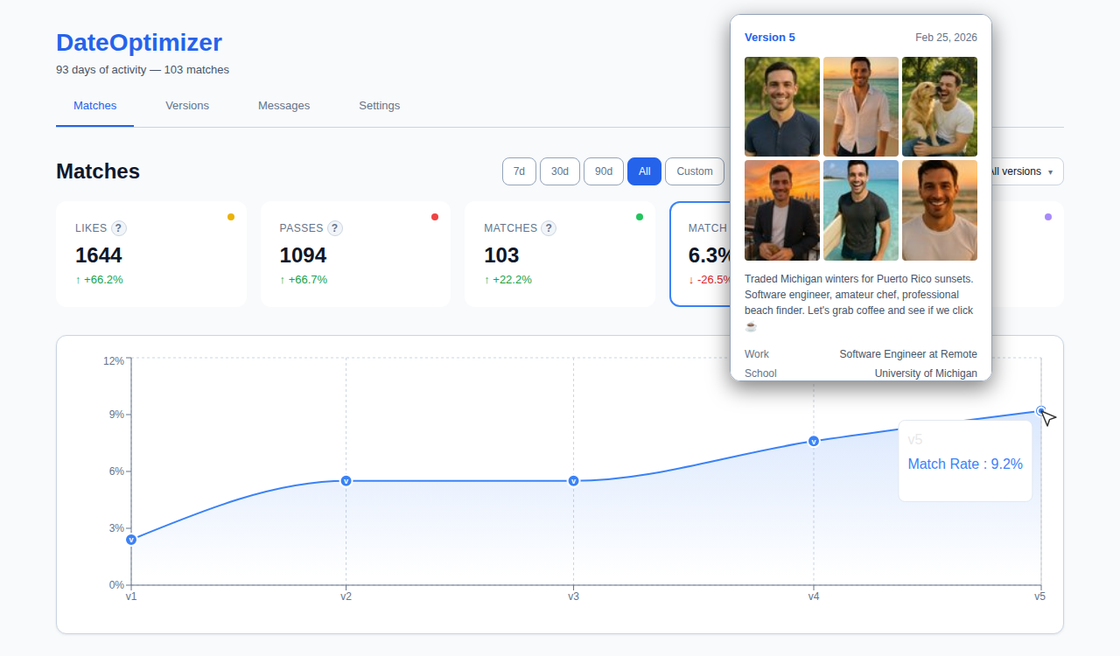Toggle the 30d time range filter
Screen dimensions: 1120x656
[560, 171]
